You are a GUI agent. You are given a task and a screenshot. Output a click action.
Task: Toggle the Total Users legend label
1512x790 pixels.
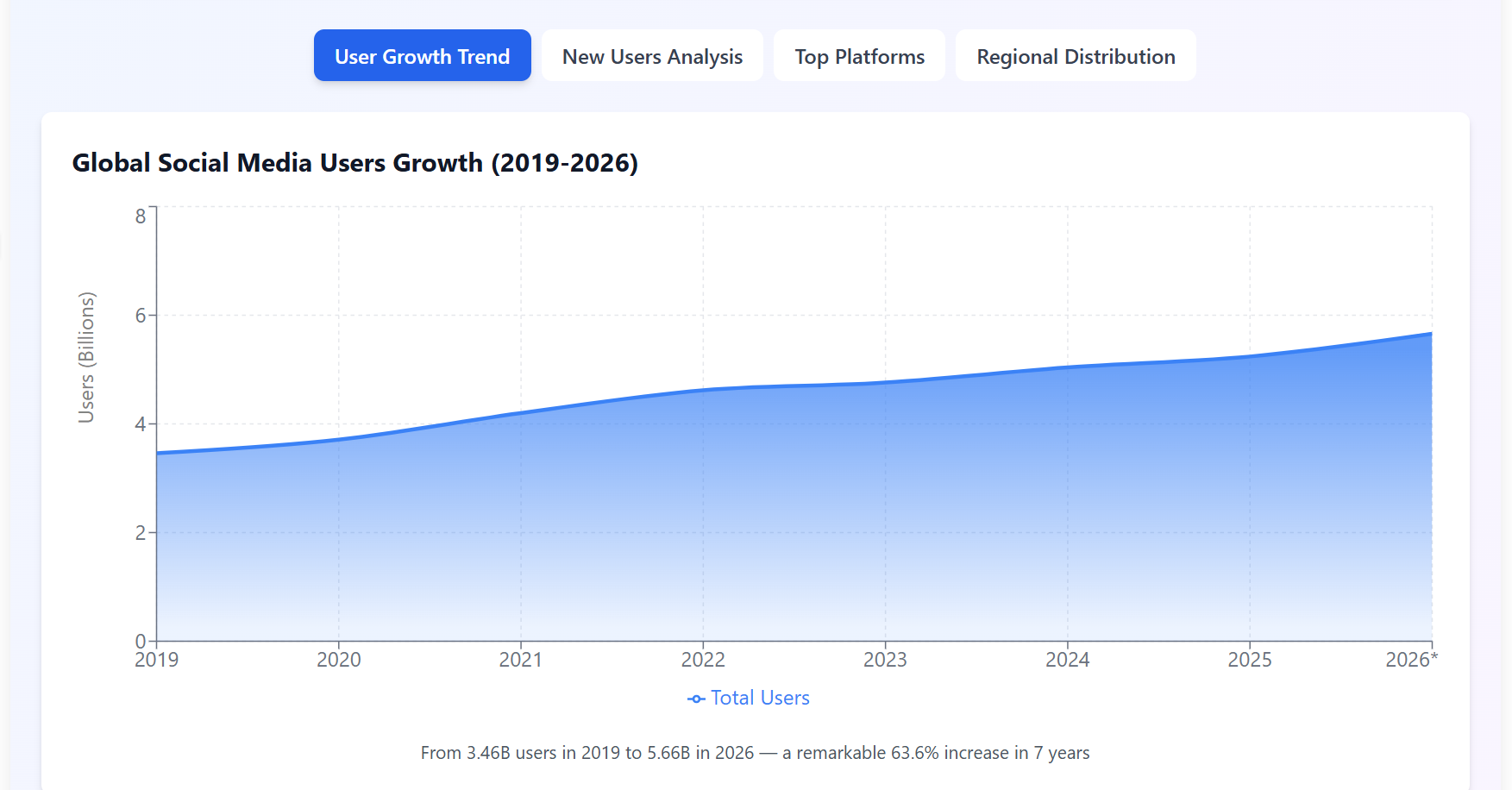click(760, 698)
